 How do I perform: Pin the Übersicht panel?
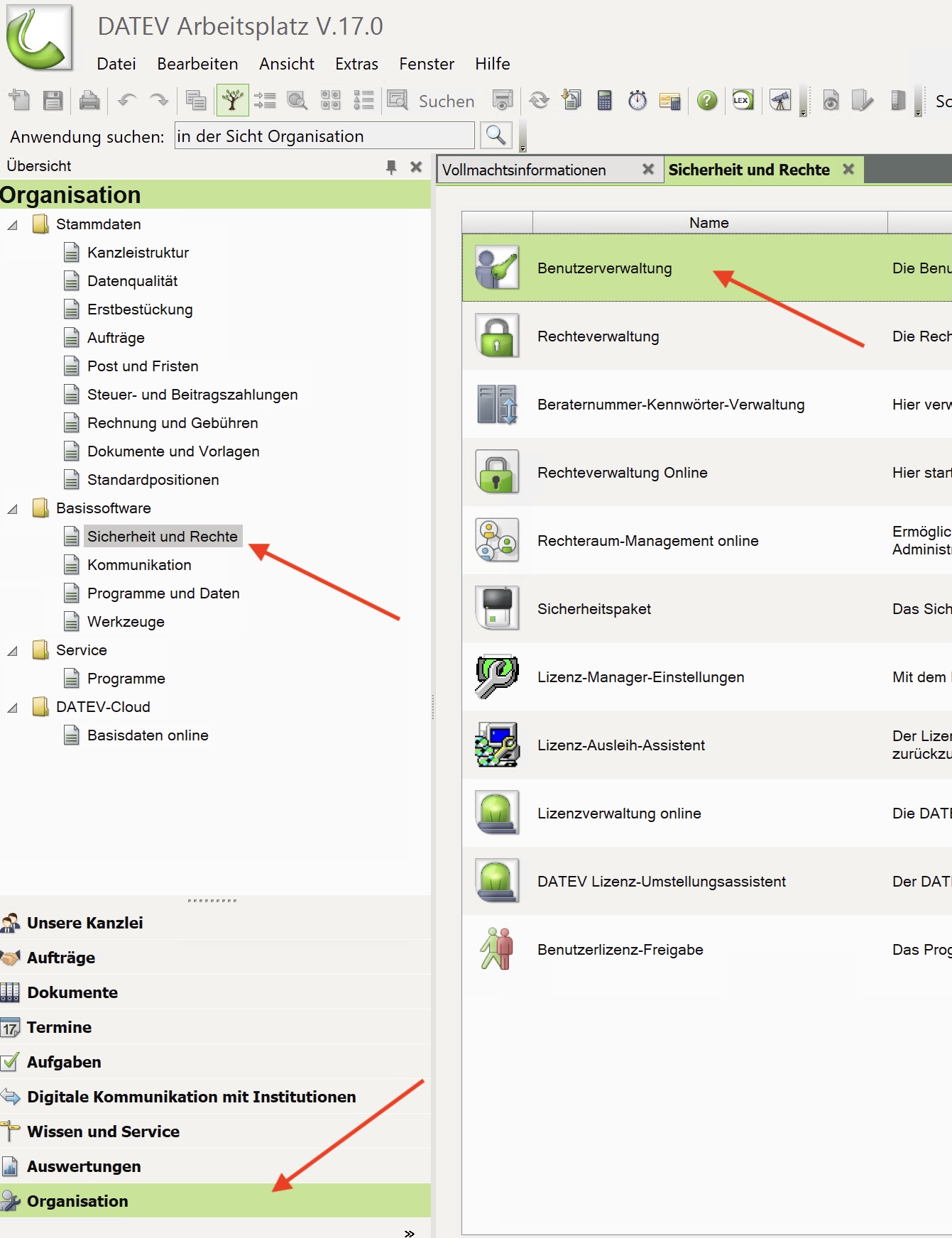pos(391,167)
